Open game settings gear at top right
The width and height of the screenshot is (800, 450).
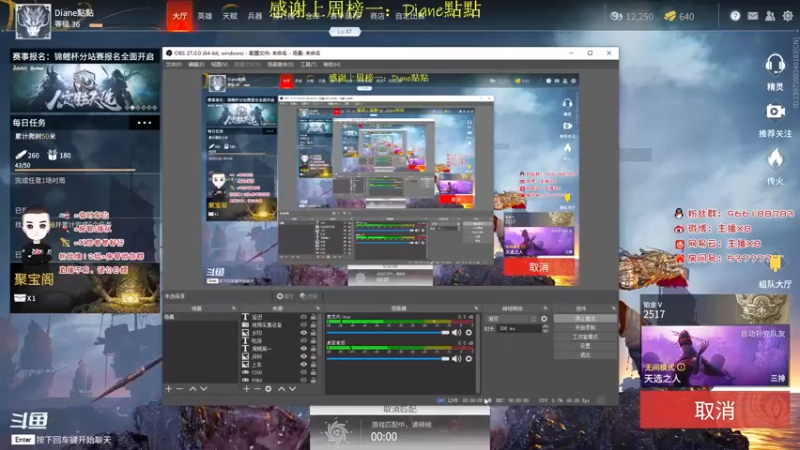click(x=788, y=16)
